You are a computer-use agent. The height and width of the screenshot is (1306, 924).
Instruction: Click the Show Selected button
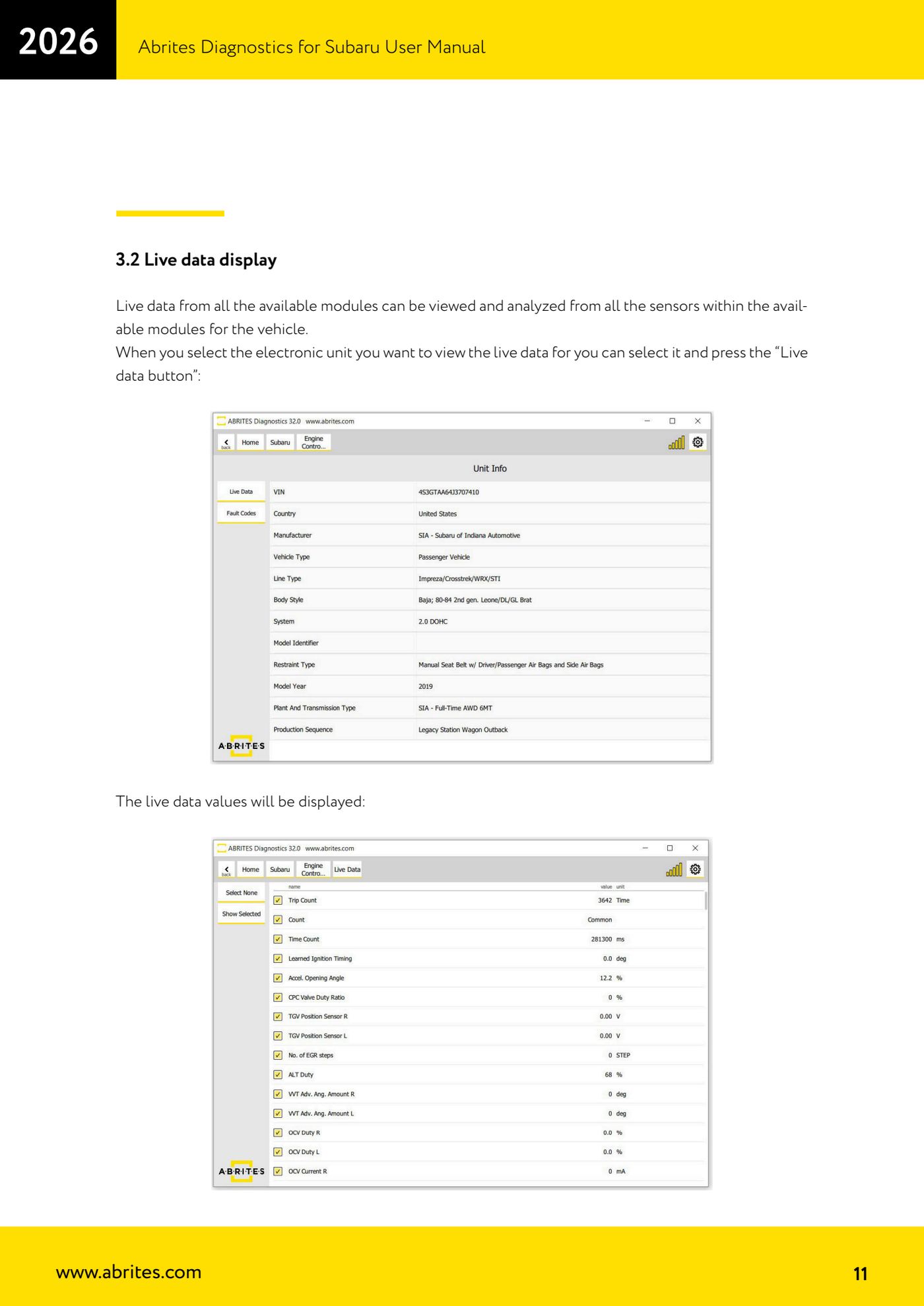click(x=242, y=914)
